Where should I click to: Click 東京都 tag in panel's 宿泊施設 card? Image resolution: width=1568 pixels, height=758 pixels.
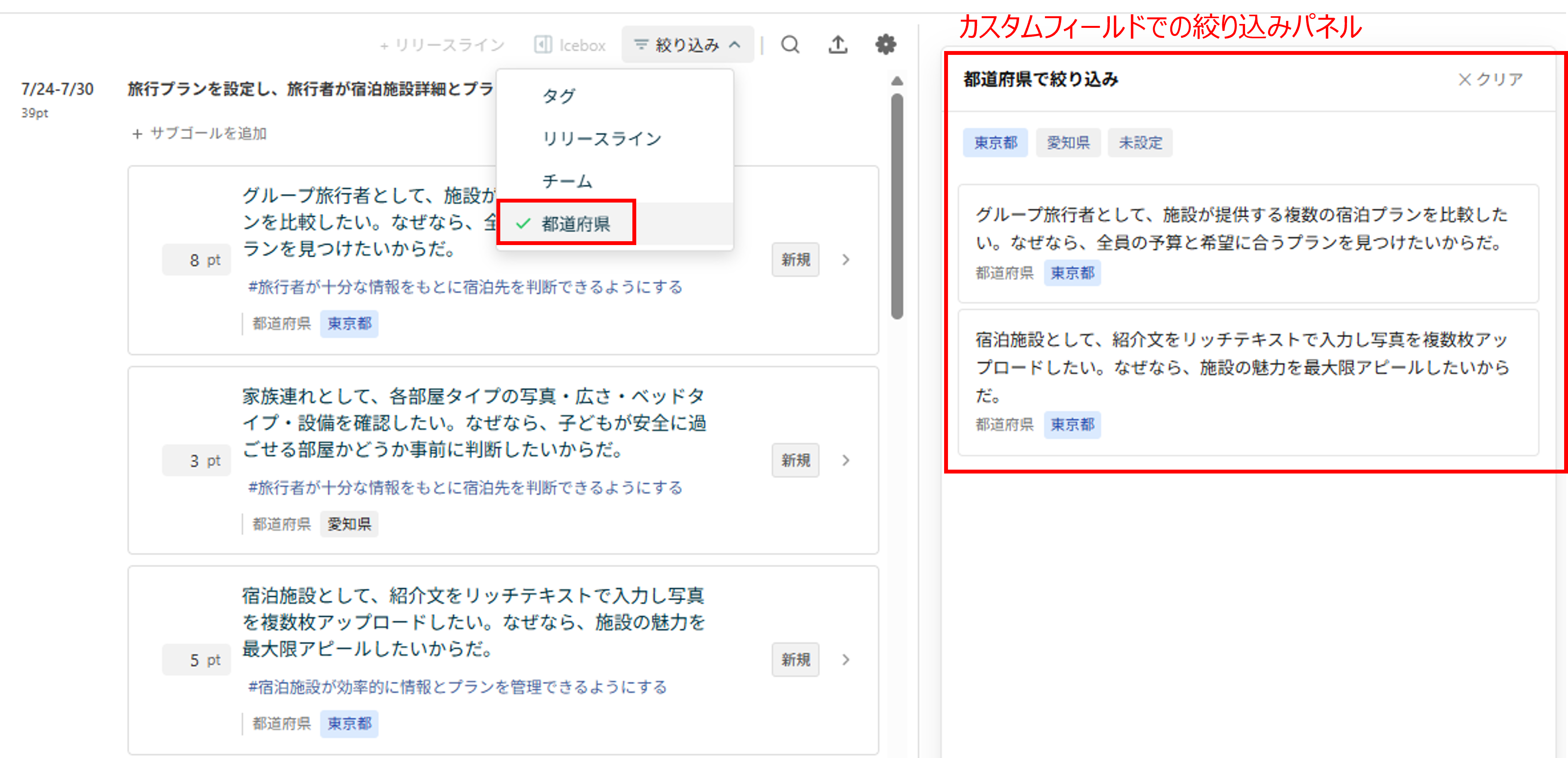click(1072, 425)
